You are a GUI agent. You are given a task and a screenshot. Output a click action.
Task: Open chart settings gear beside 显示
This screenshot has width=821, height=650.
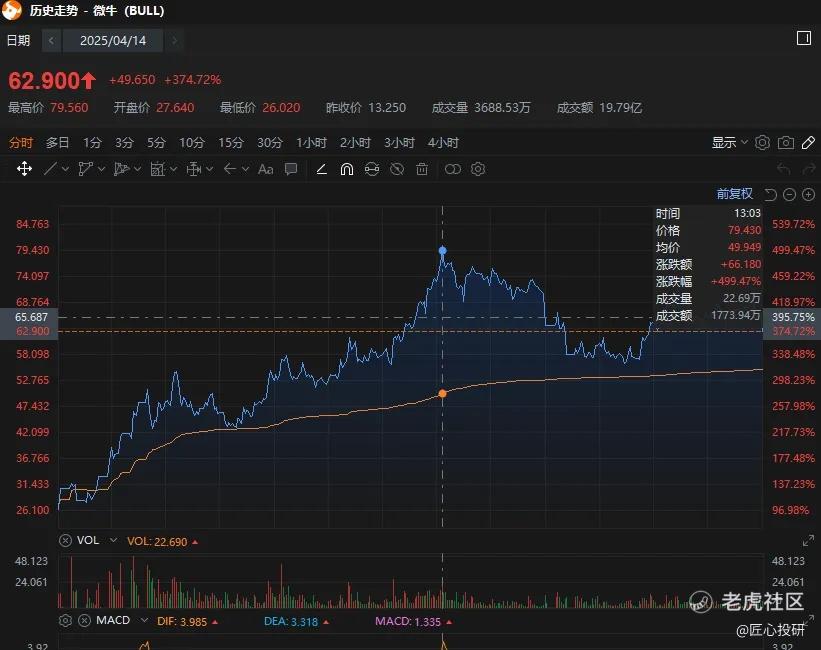point(763,143)
